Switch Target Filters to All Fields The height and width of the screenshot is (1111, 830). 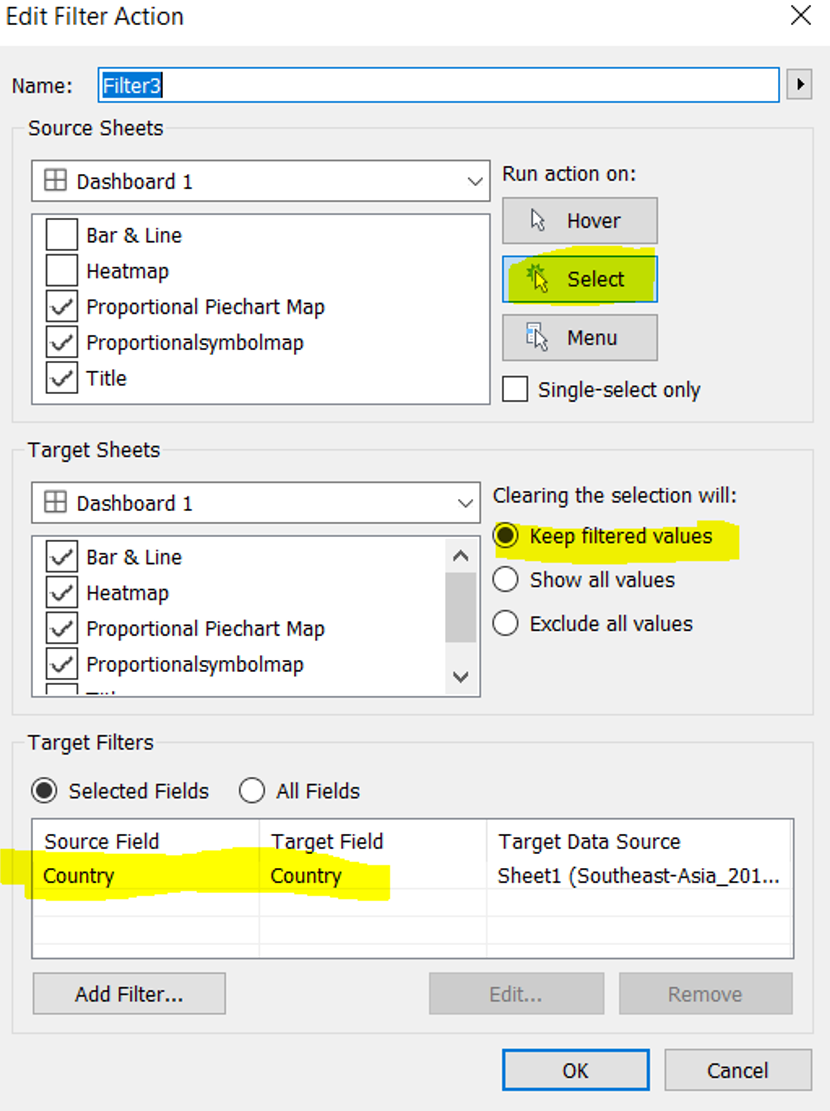(x=252, y=791)
